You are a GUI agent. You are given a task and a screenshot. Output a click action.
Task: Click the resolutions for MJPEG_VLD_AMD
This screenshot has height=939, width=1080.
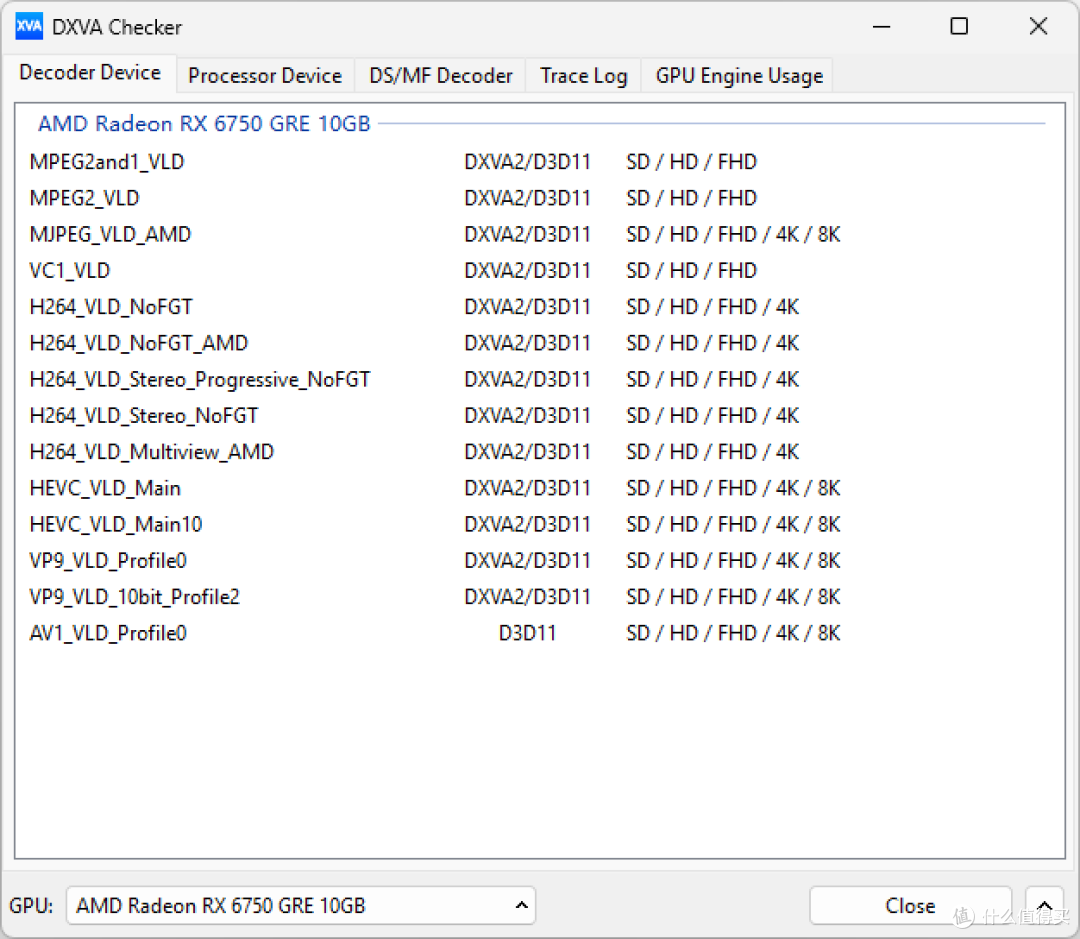733,234
